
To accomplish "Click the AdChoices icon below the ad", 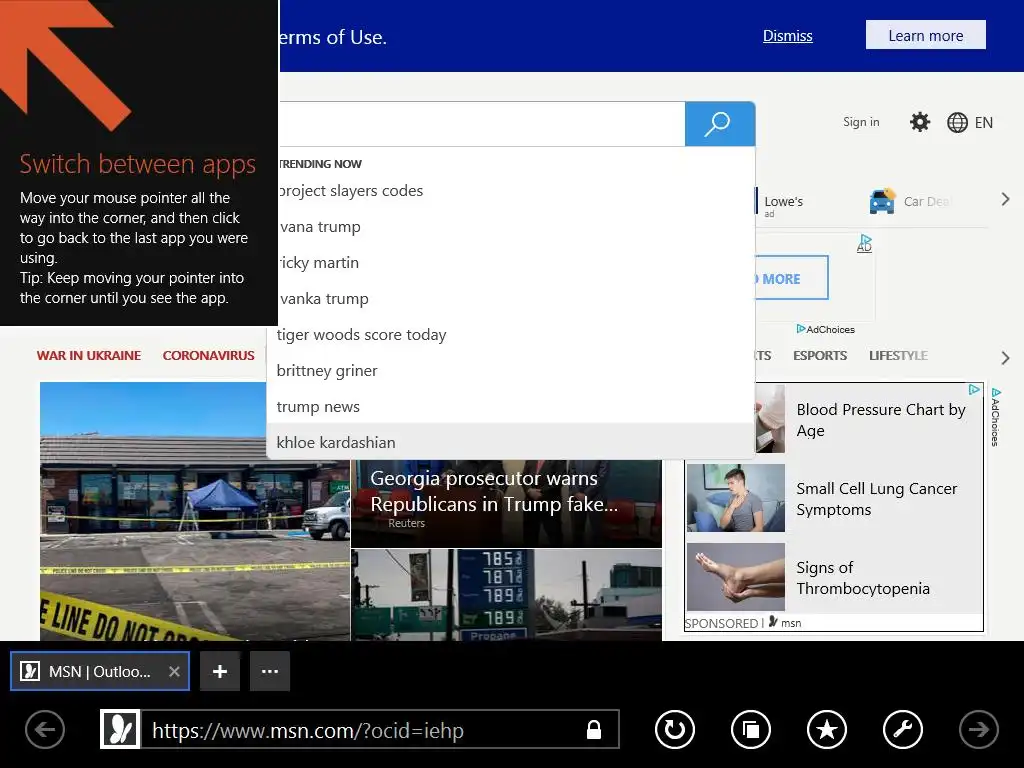I will click(801, 329).
